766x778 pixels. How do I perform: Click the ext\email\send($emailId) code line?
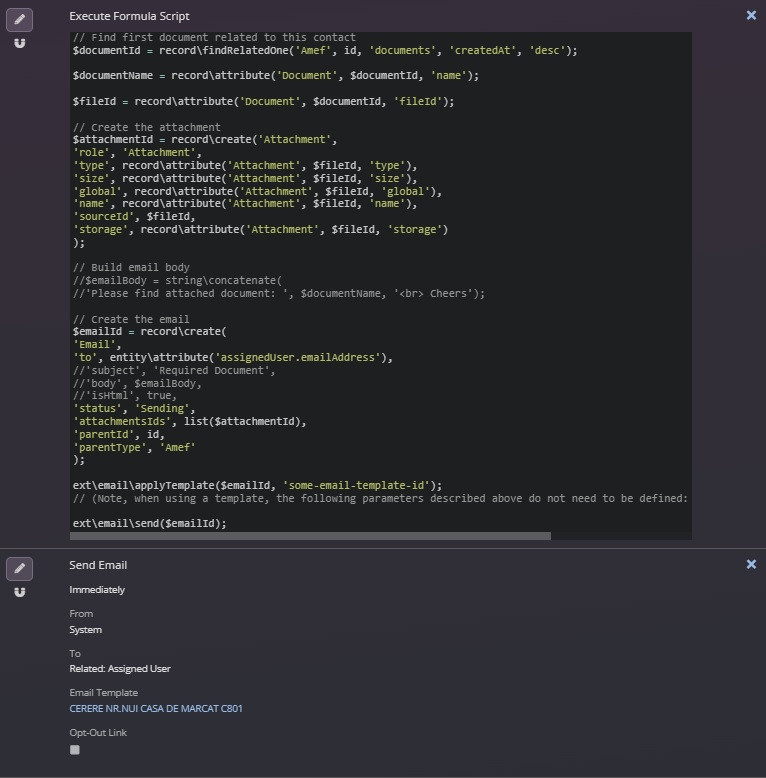[x=150, y=523]
